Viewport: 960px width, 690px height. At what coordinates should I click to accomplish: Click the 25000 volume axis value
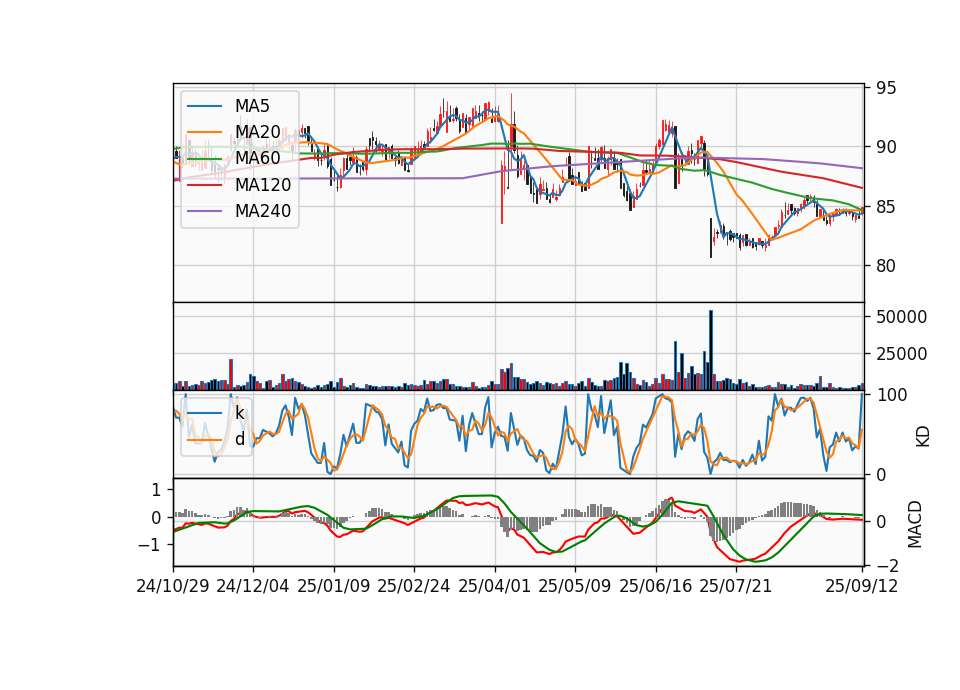(x=902, y=354)
